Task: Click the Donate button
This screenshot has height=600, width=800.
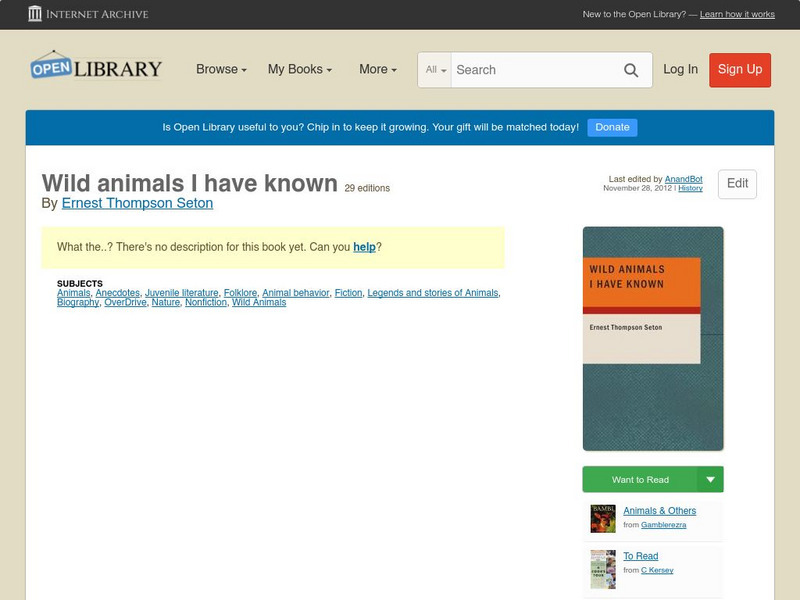Action: coord(611,127)
